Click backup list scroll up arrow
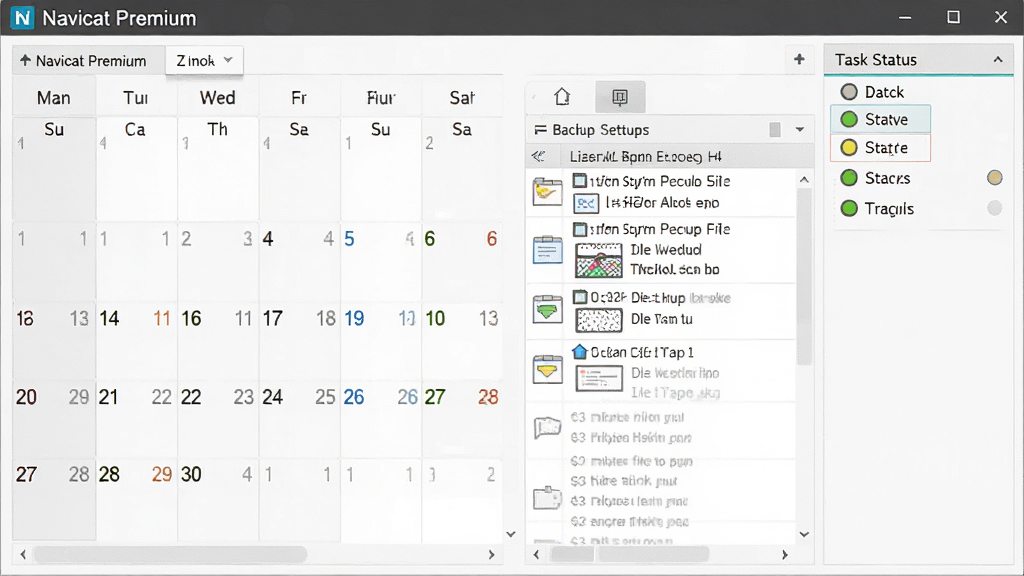1024x576 pixels. (804, 180)
